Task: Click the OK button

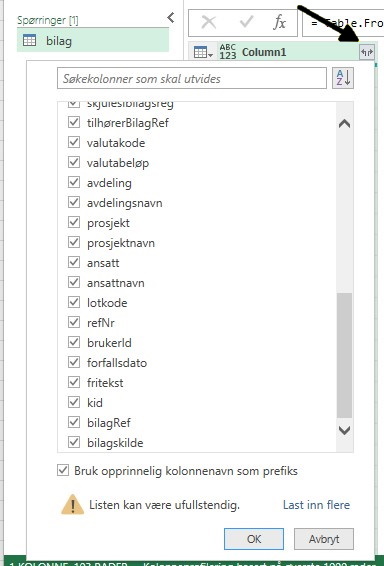Action: [254, 539]
